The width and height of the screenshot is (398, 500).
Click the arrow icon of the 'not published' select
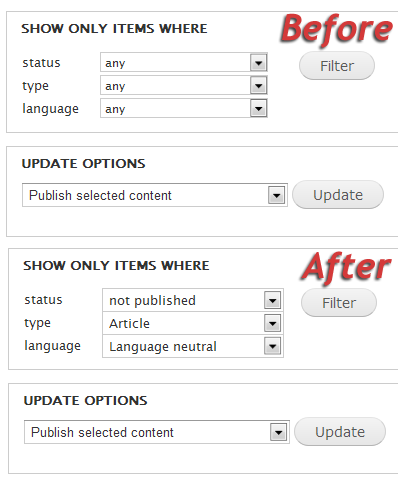273,300
